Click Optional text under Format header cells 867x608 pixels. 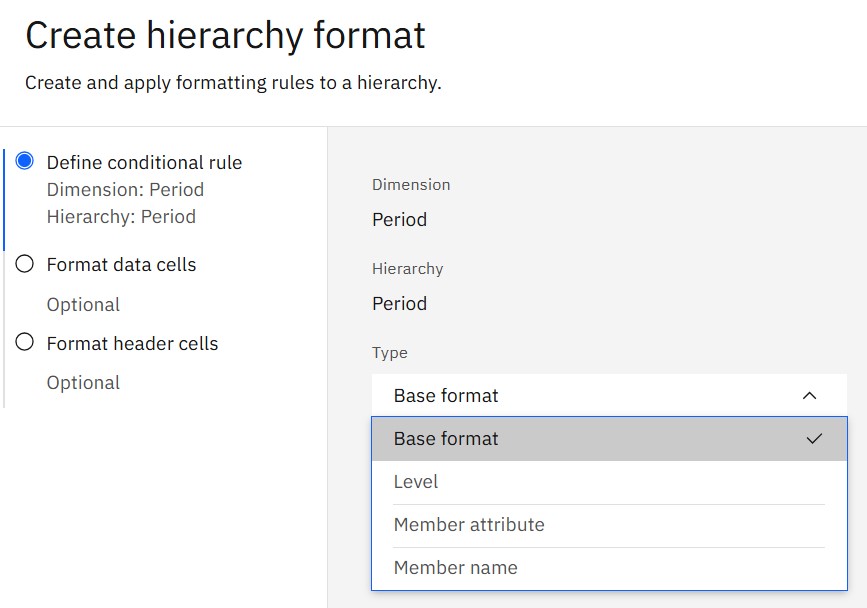pos(83,383)
